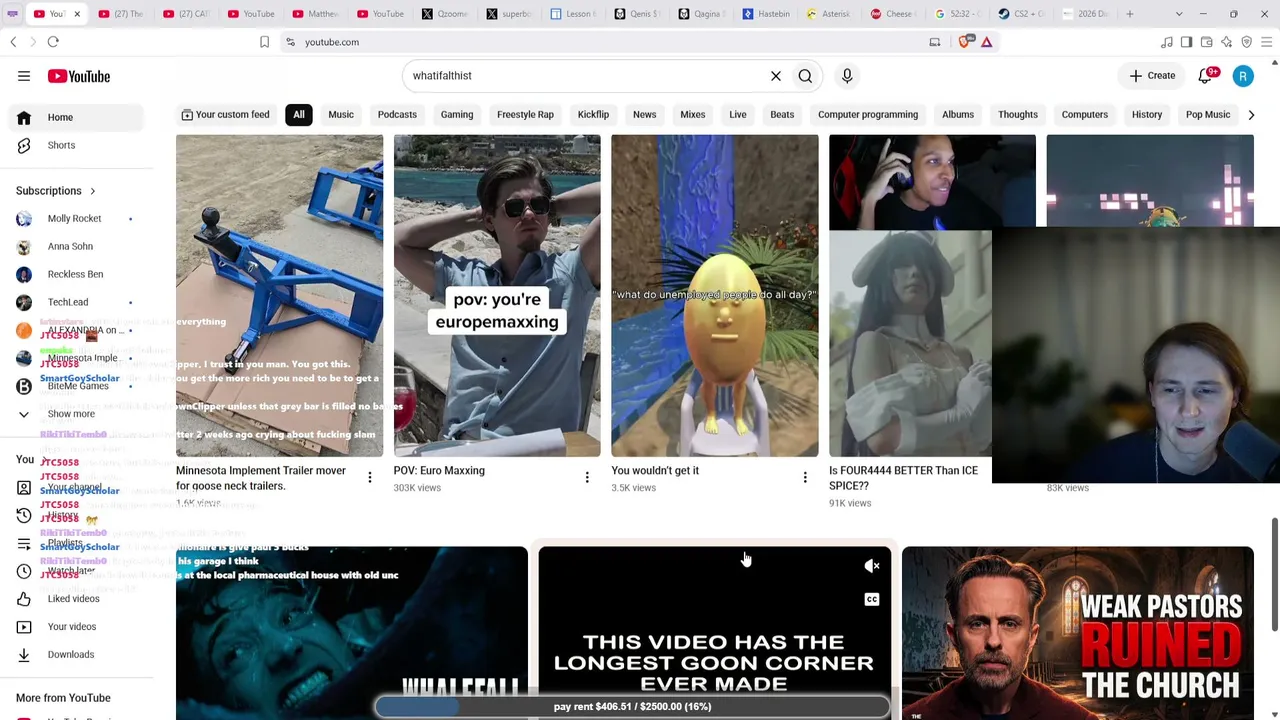
Task: Open Brave Rewards triangle icon
Action: (987, 42)
